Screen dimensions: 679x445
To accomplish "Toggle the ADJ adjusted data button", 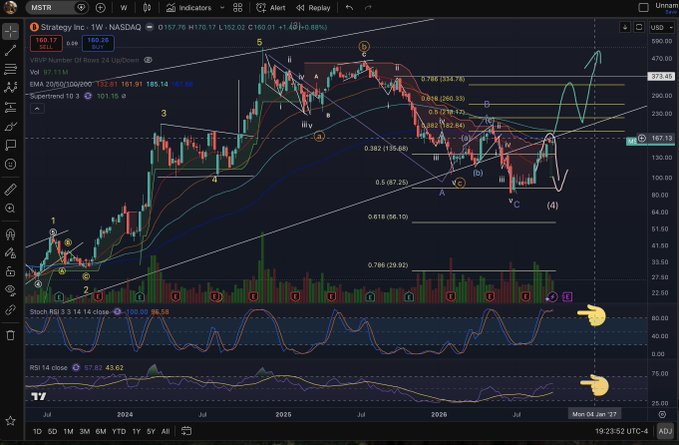I will point(665,431).
